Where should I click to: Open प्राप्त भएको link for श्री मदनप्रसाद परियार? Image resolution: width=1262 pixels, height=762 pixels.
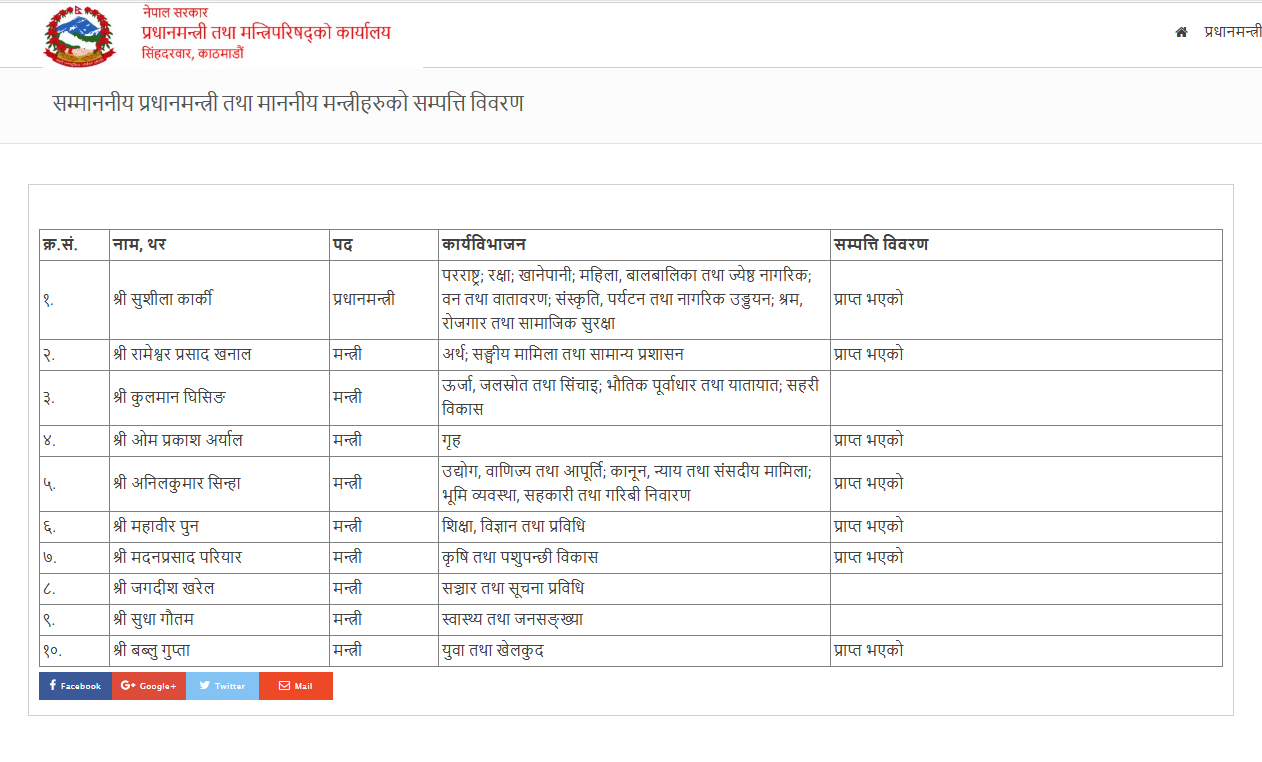click(x=869, y=558)
